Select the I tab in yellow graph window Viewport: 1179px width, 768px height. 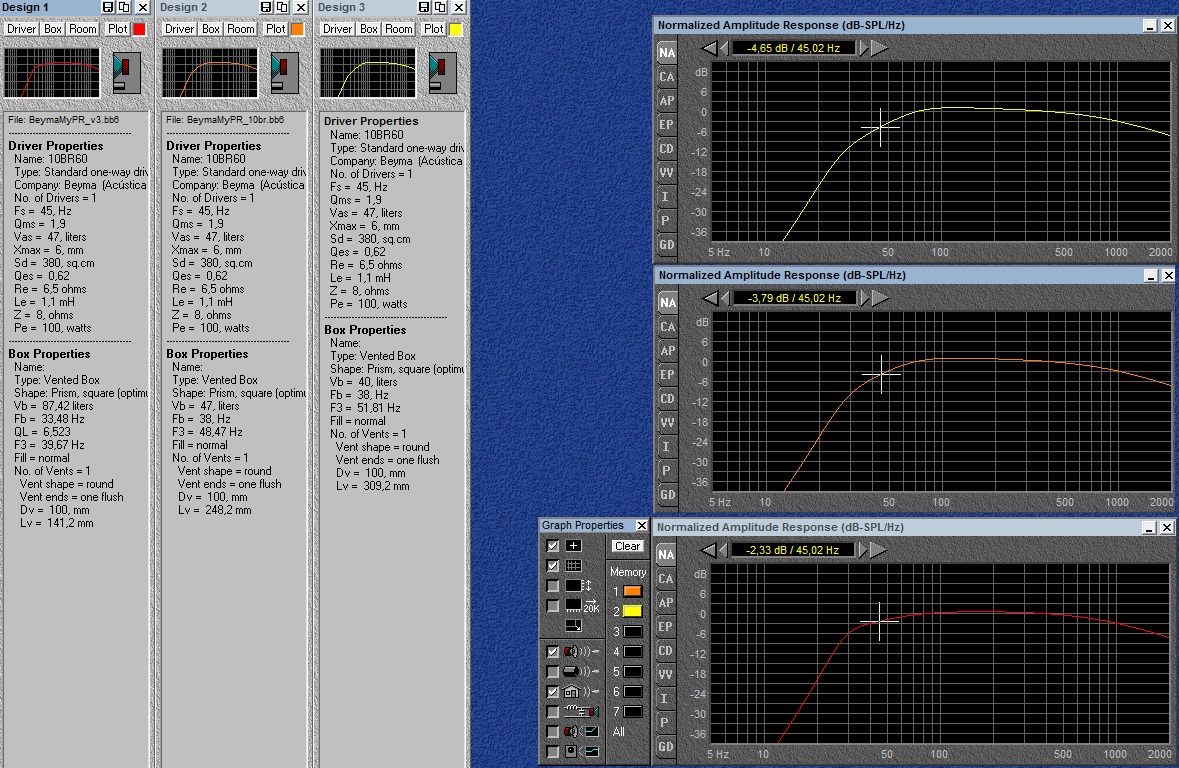(x=667, y=196)
